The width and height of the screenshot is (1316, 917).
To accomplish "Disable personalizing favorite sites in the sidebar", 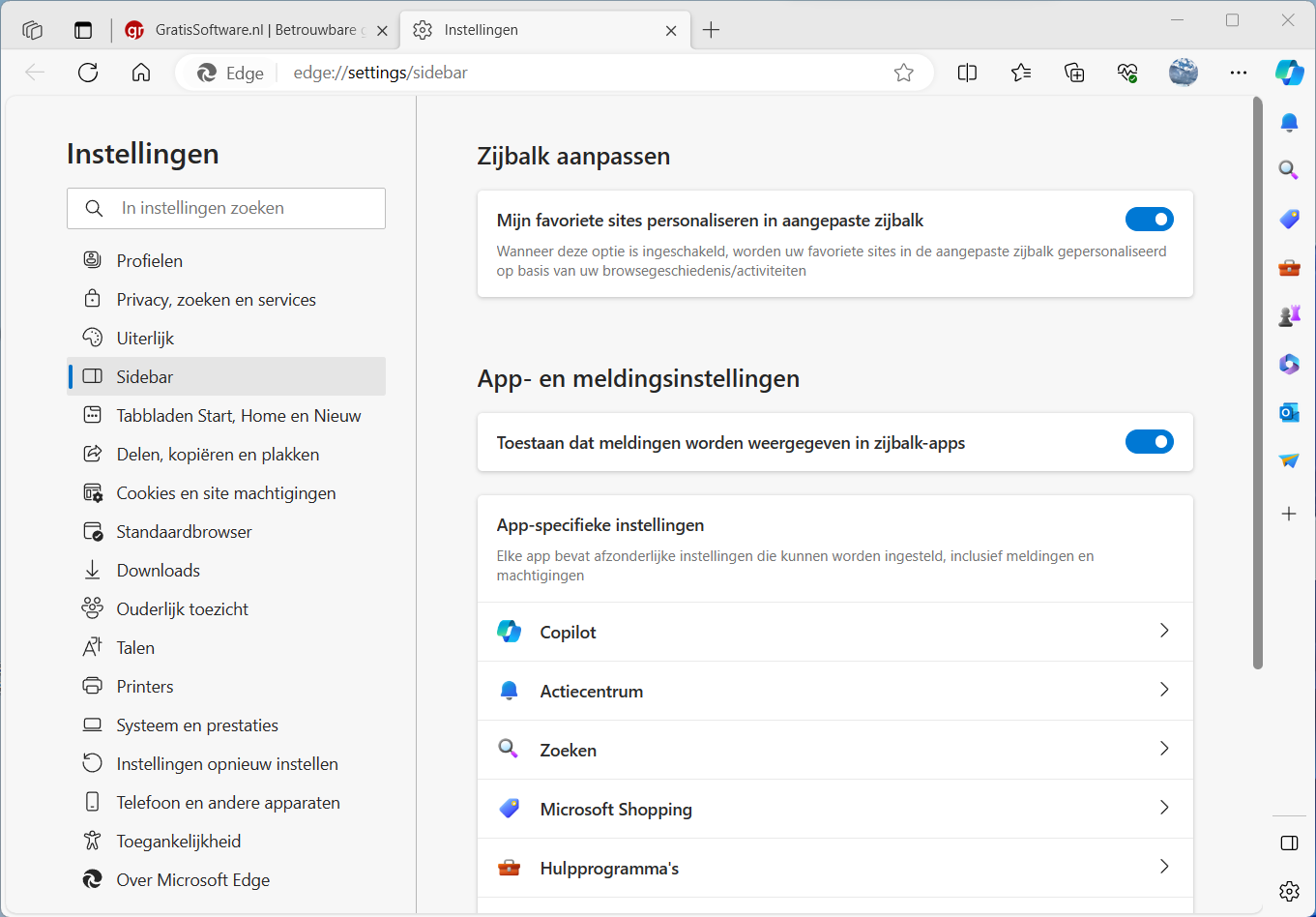I will (x=1149, y=220).
